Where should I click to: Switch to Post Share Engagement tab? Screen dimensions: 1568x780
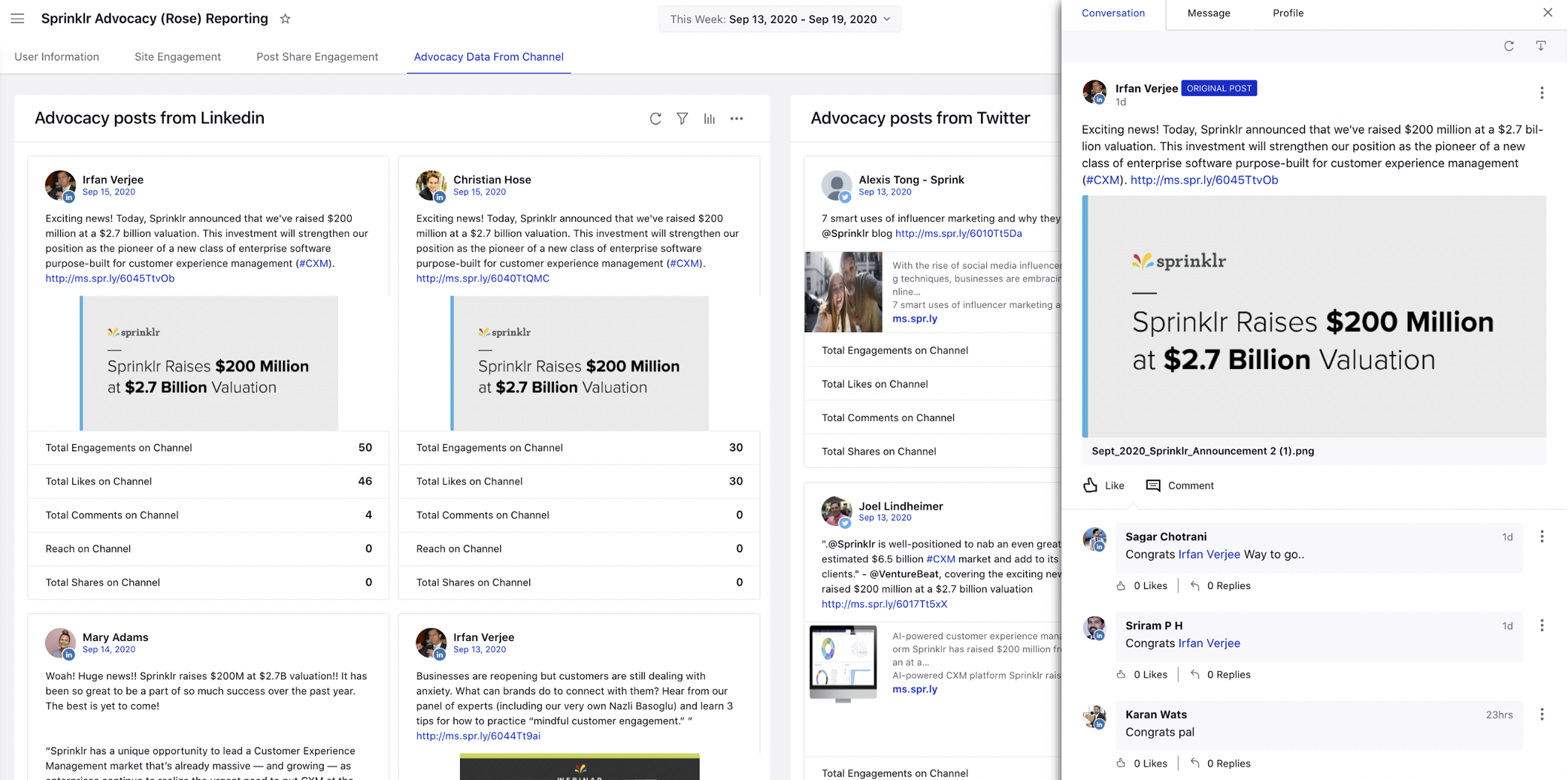(x=317, y=57)
